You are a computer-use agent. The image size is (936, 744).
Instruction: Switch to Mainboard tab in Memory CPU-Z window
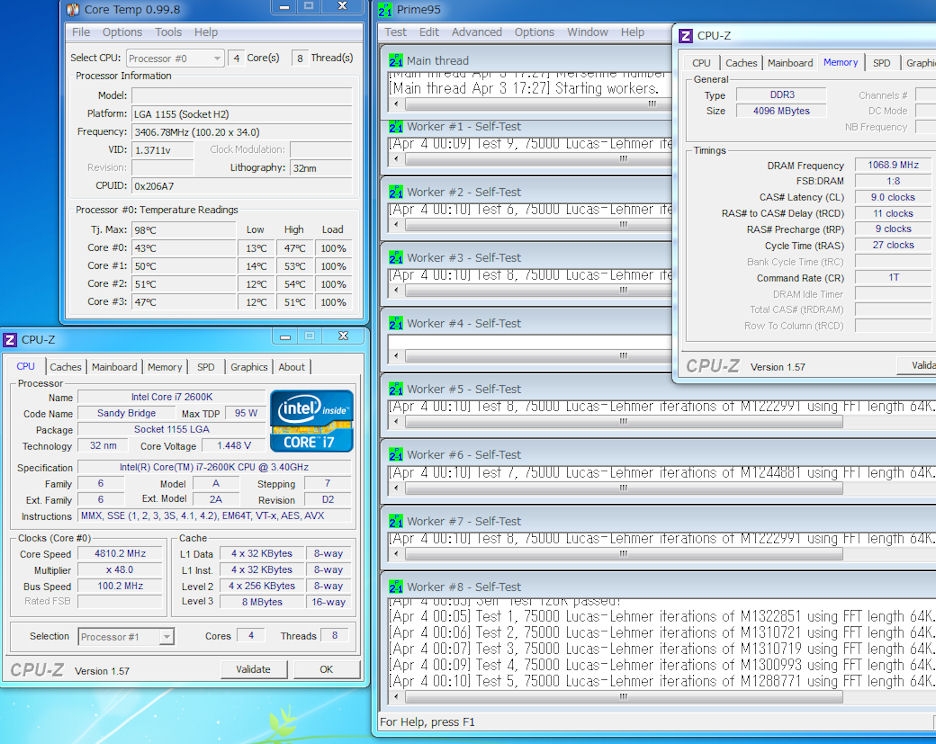pos(790,63)
